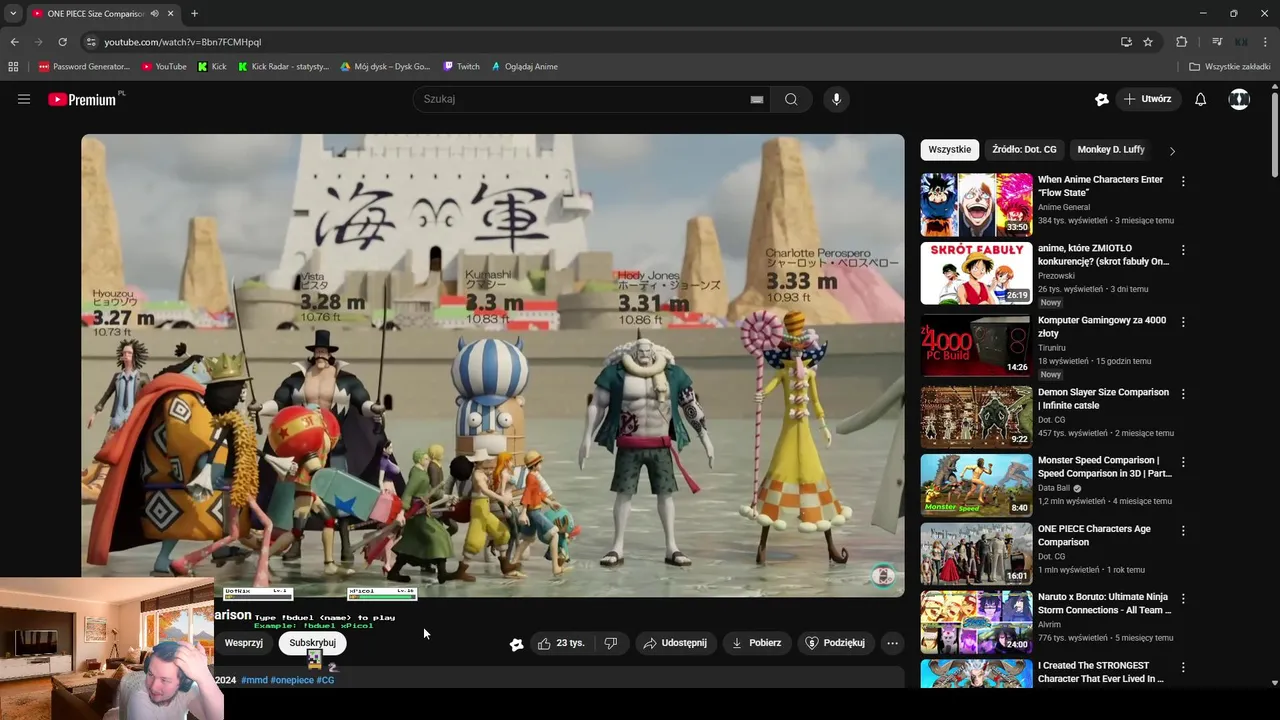Screen dimensions: 1280x720
Task: Click the Udostępnij share button
Action: (x=675, y=643)
